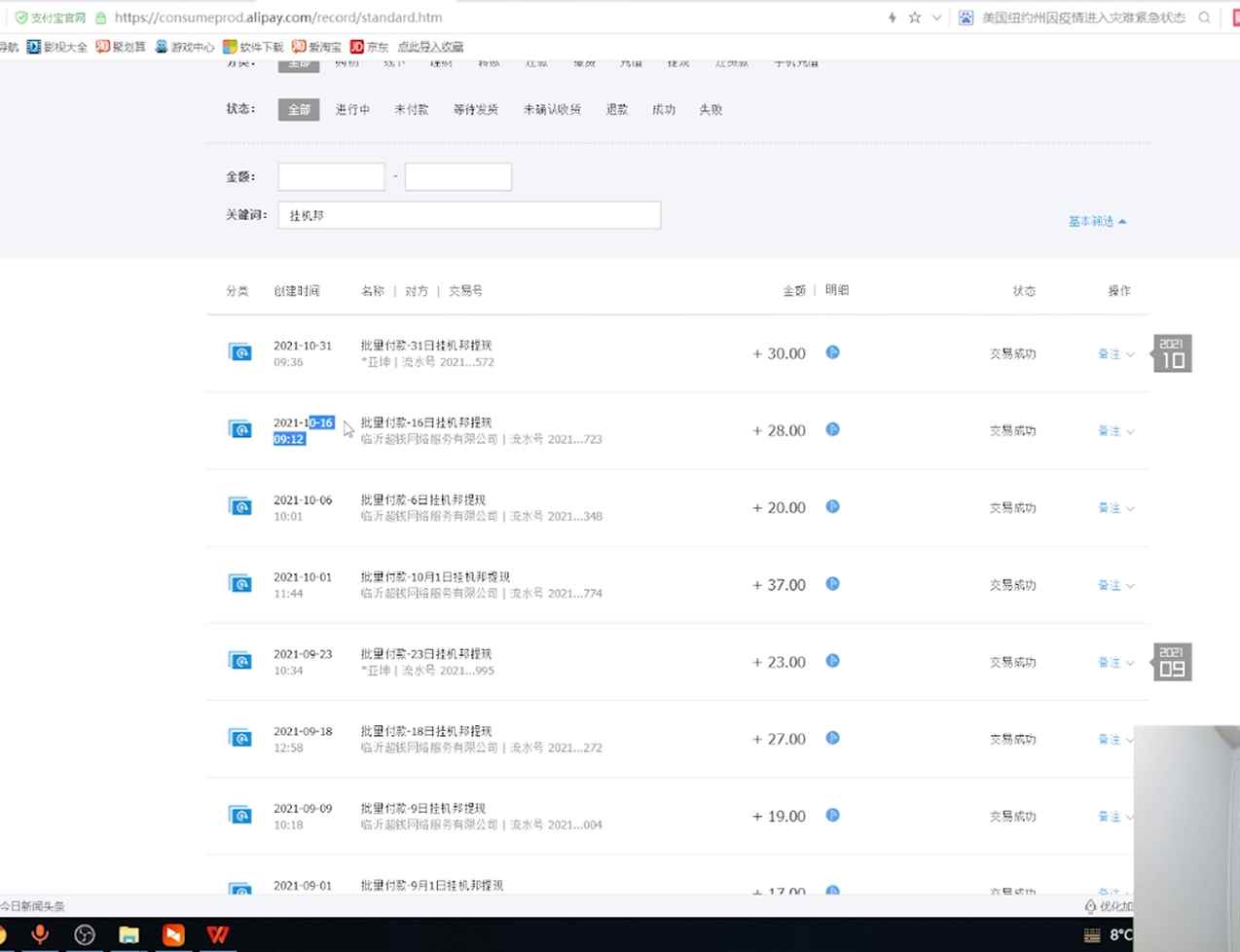Click the bookmark star in the address bar

915,18
